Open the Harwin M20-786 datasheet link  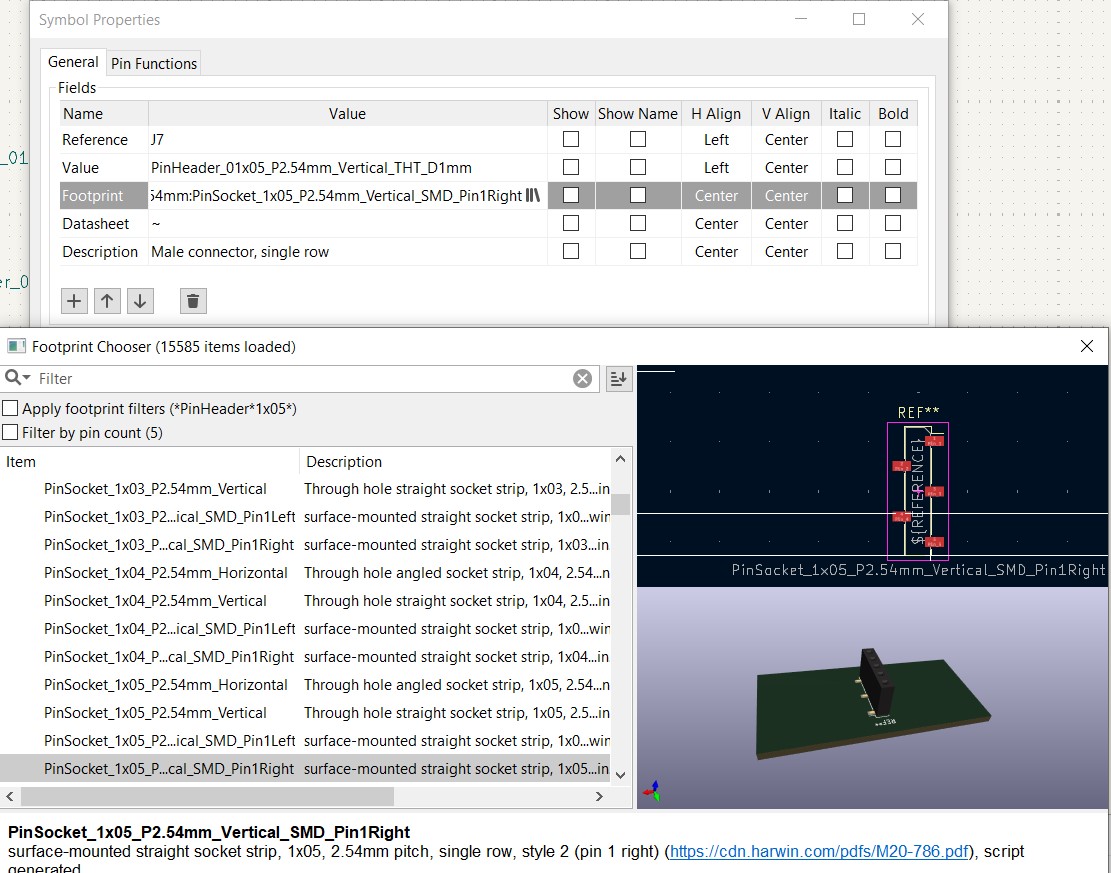(x=819, y=851)
